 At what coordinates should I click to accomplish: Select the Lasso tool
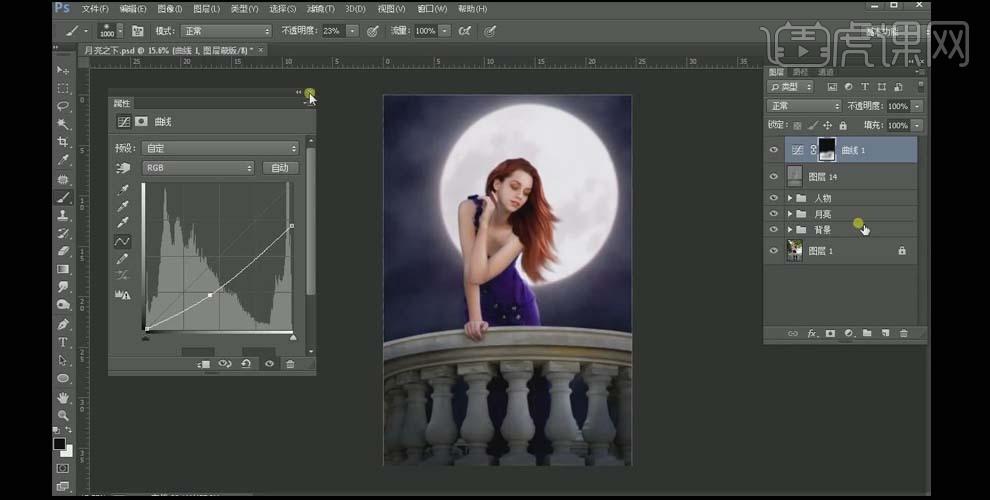pyautogui.click(x=63, y=106)
